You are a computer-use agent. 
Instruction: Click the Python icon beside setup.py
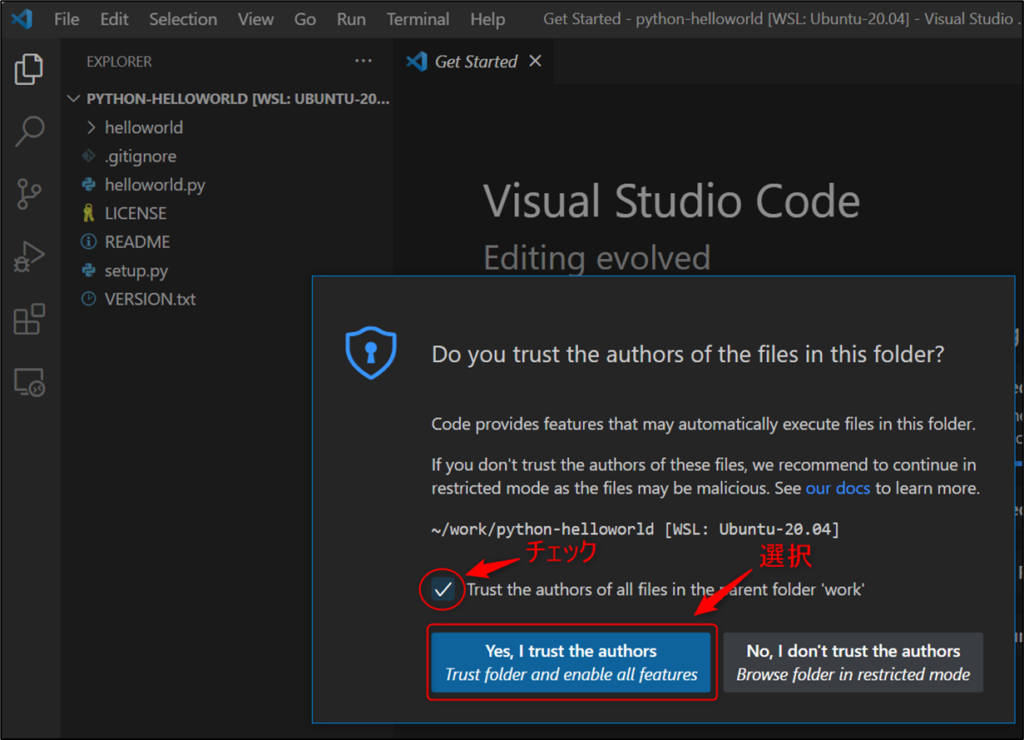(x=89, y=270)
